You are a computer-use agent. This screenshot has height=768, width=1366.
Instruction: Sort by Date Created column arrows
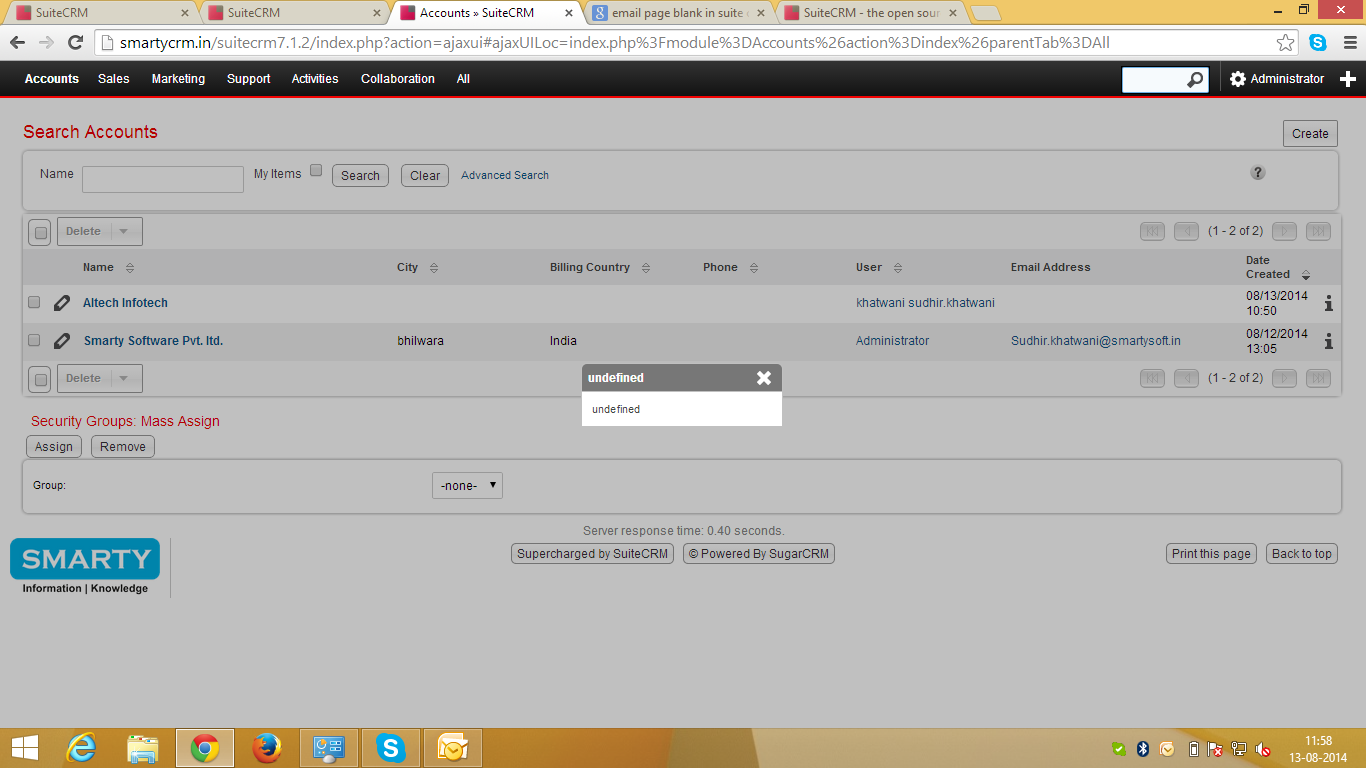click(x=1306, y=275)
